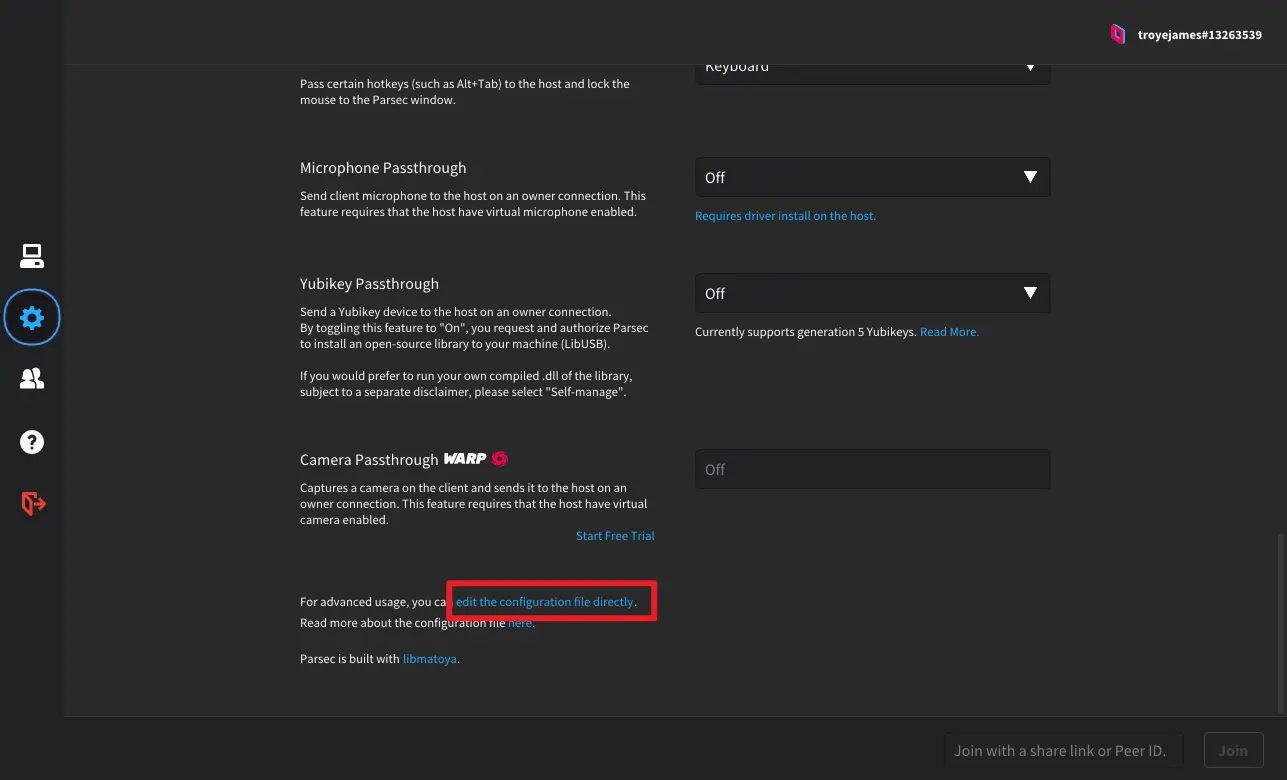Click the Warp swirl icon near Camera Passthrough
The width and height of the screenshot is (1287, 780).
pos(500,459)
